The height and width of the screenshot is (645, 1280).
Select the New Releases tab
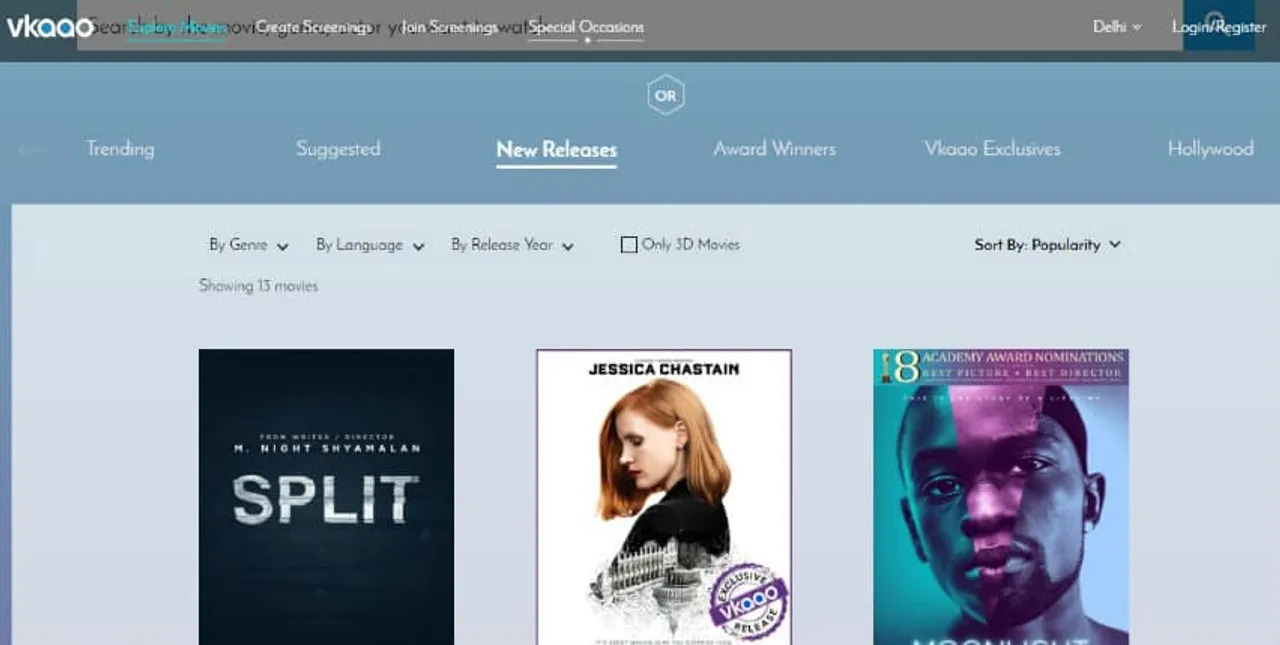556,150
